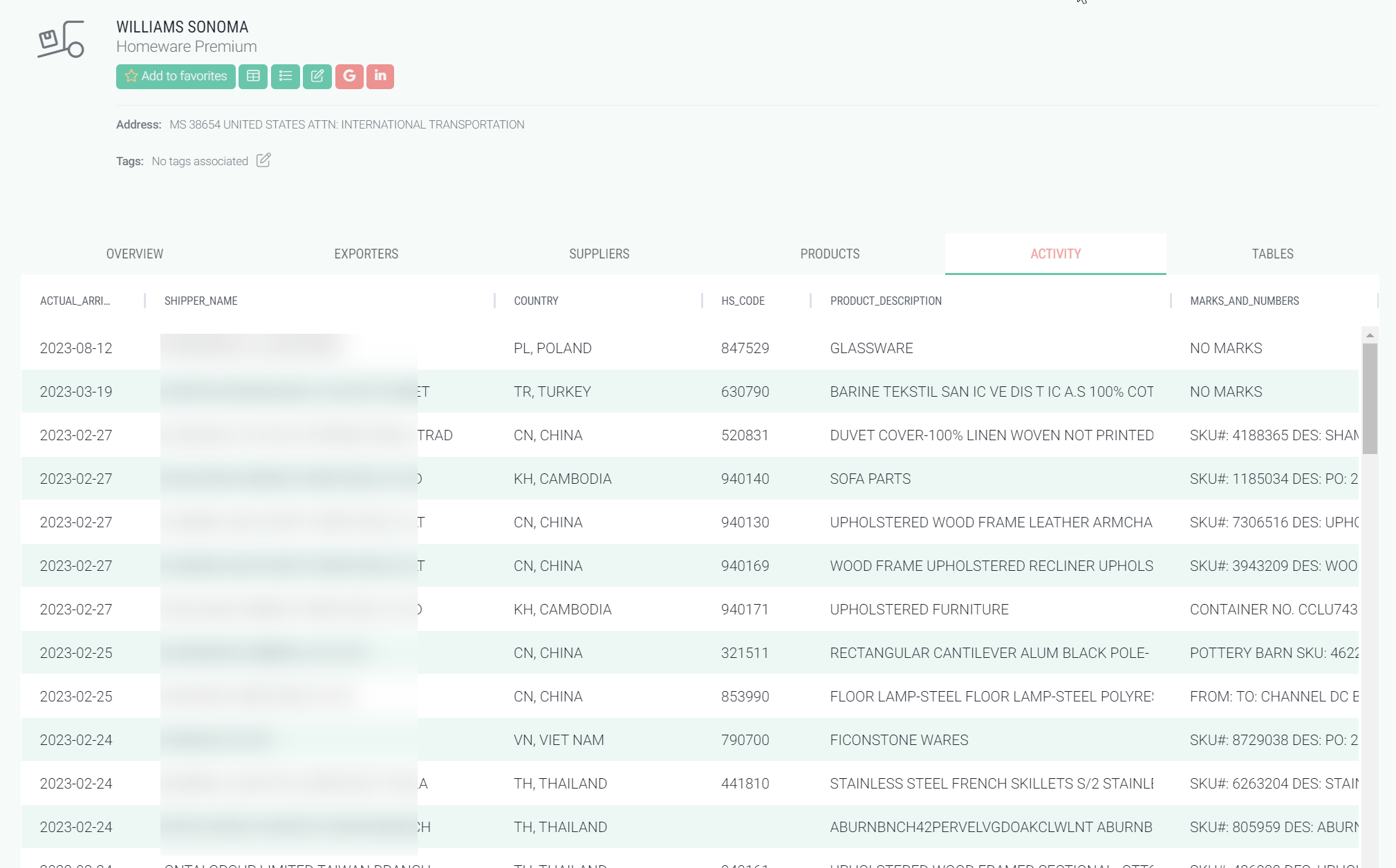
Task: Click the vertical scrollbar thumb
Action: point(1370,399)
